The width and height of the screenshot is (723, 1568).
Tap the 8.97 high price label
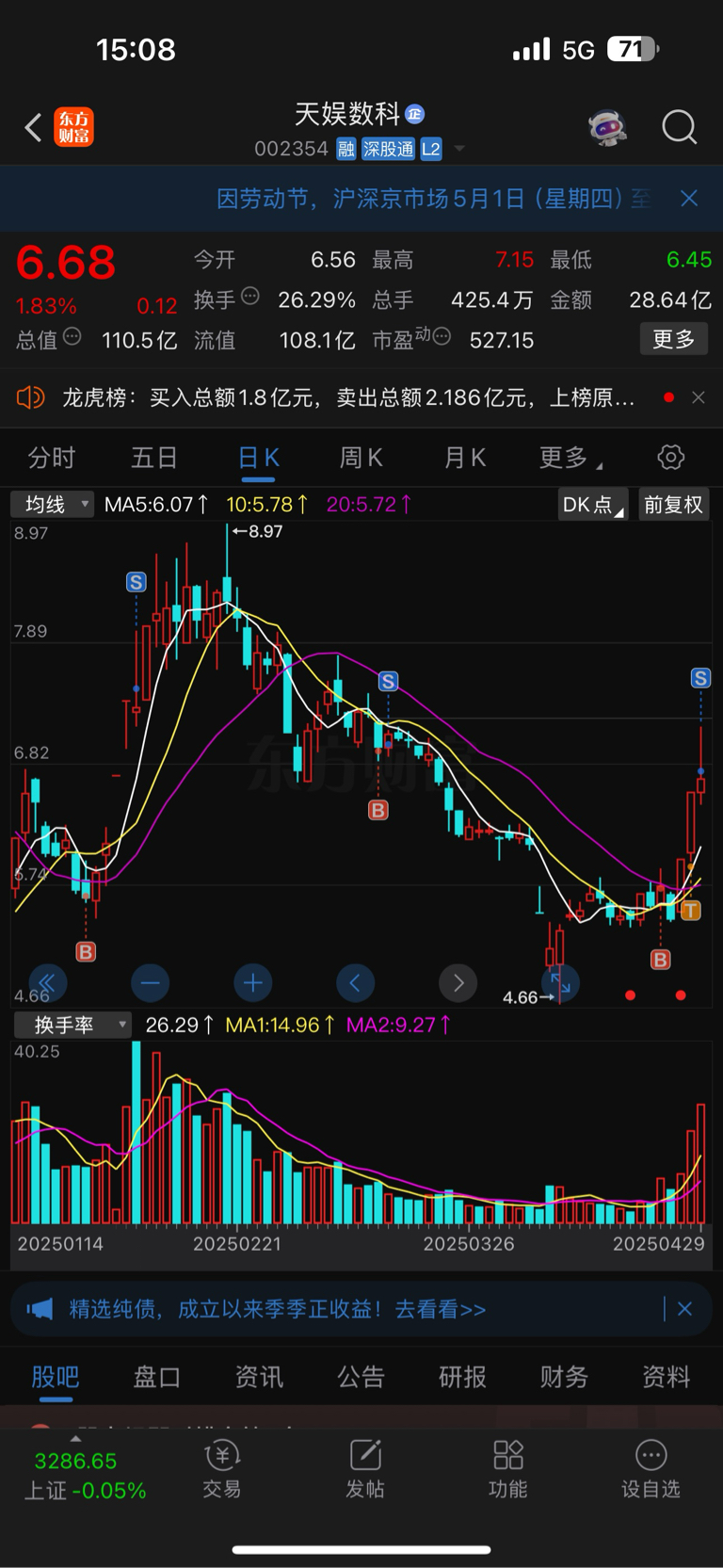click(258, 532)
